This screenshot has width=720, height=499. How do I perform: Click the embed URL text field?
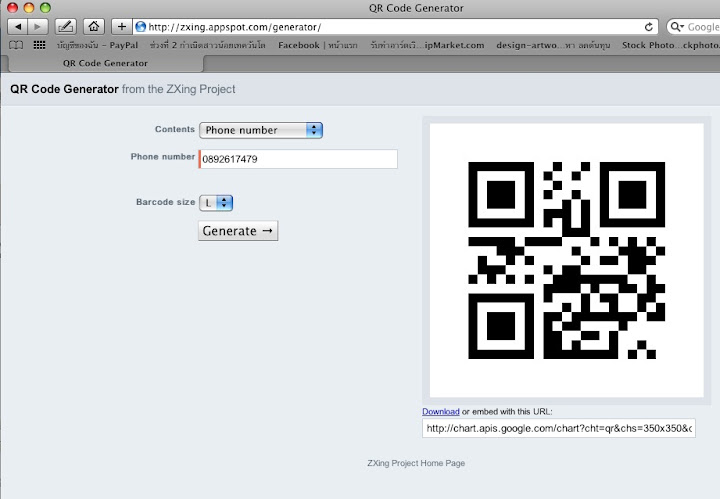[559, 428]
